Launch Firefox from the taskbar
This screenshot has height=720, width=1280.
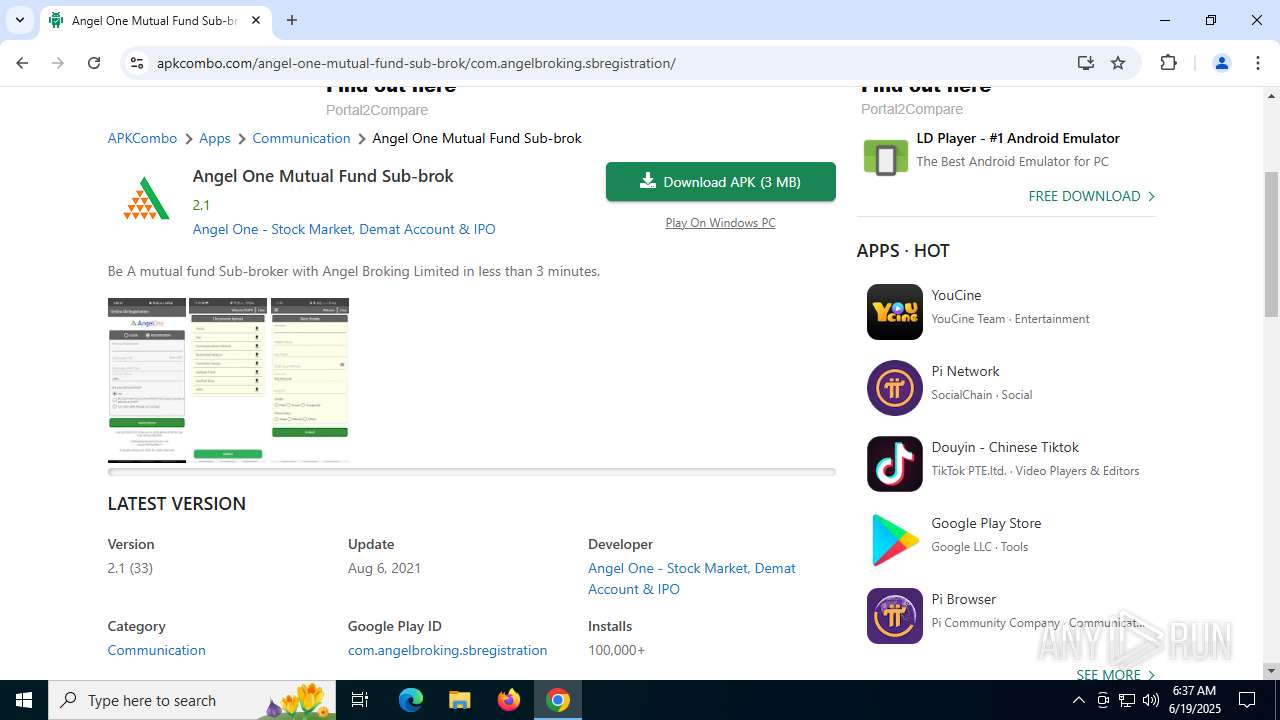[x=509, y=700]
